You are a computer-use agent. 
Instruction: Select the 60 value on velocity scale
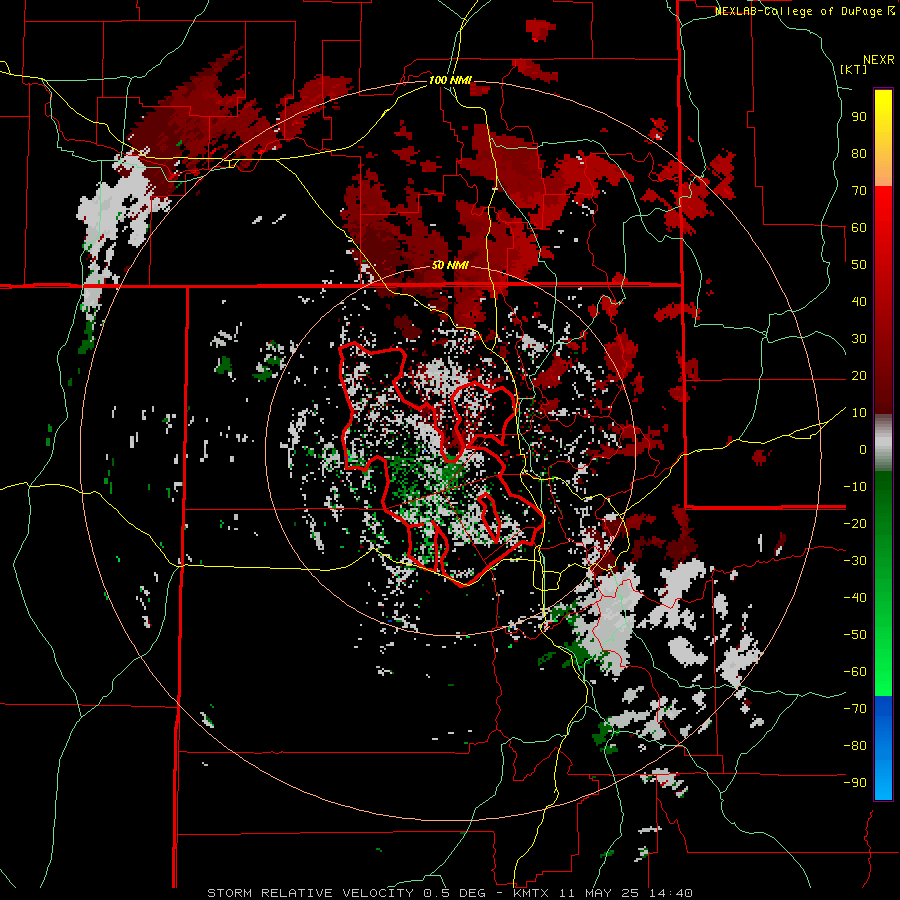coord(859,227)
